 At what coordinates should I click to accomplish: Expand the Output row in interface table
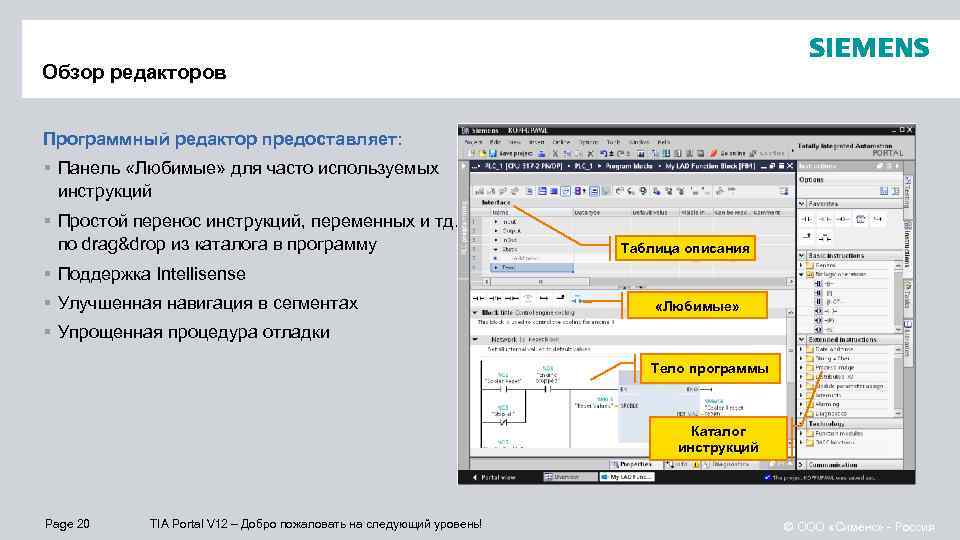pos(496,231)
